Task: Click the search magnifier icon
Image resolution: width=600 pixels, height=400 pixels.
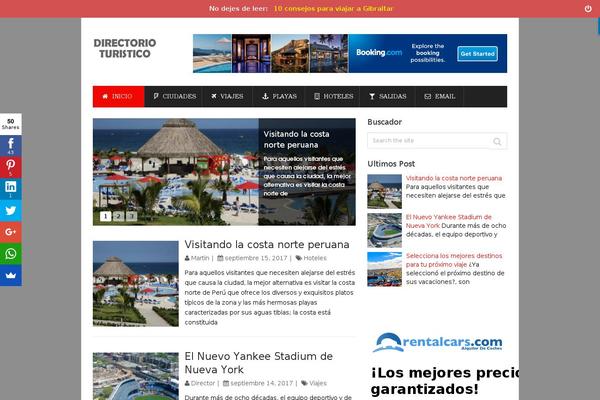Action: coord(497,141)
